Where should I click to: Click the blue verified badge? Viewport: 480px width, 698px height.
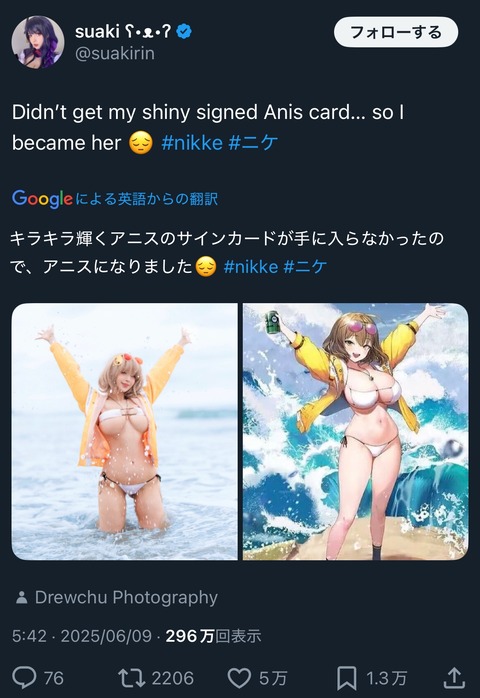point(184,31)
